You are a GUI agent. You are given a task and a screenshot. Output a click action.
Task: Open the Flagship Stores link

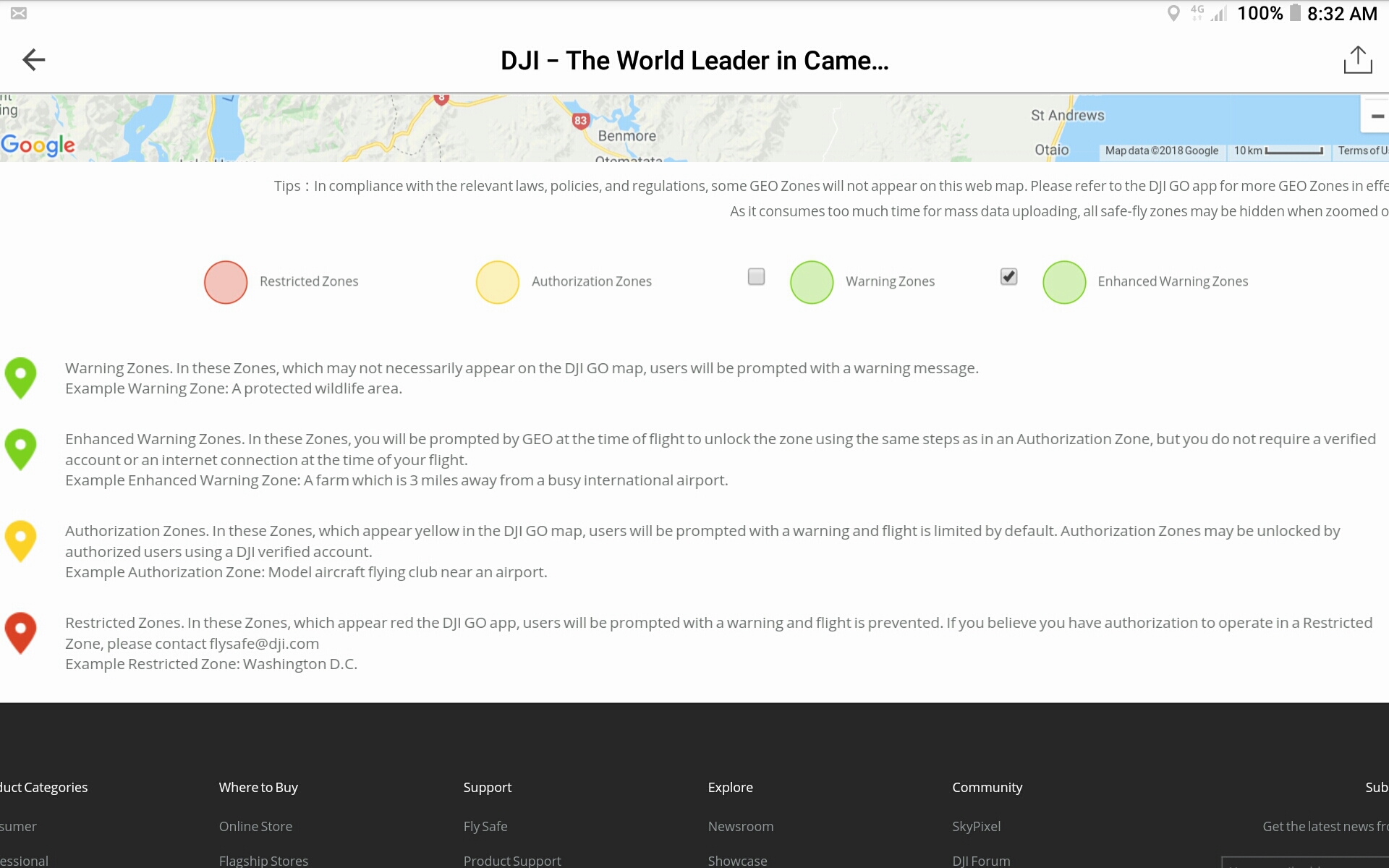tap(263, 861)
